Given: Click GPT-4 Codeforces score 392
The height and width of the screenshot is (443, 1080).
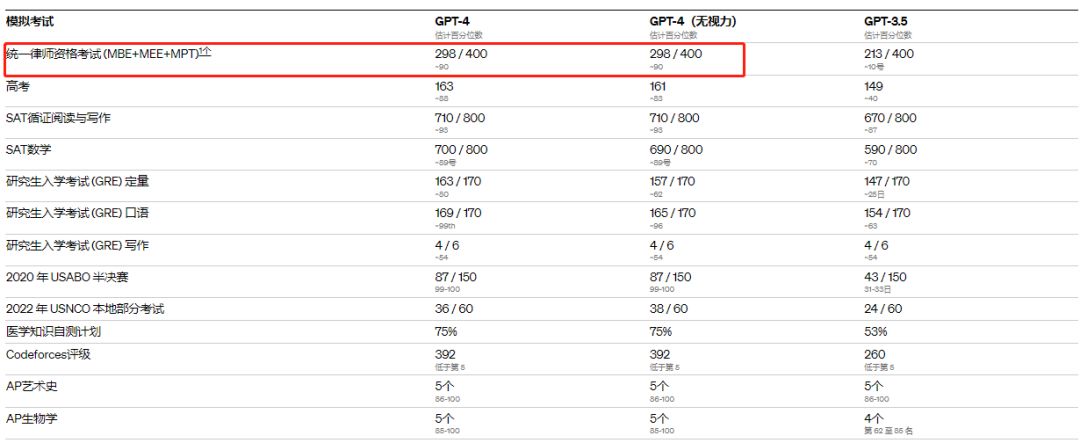Looking at the screenshot, I should click(x=445, y=355).
